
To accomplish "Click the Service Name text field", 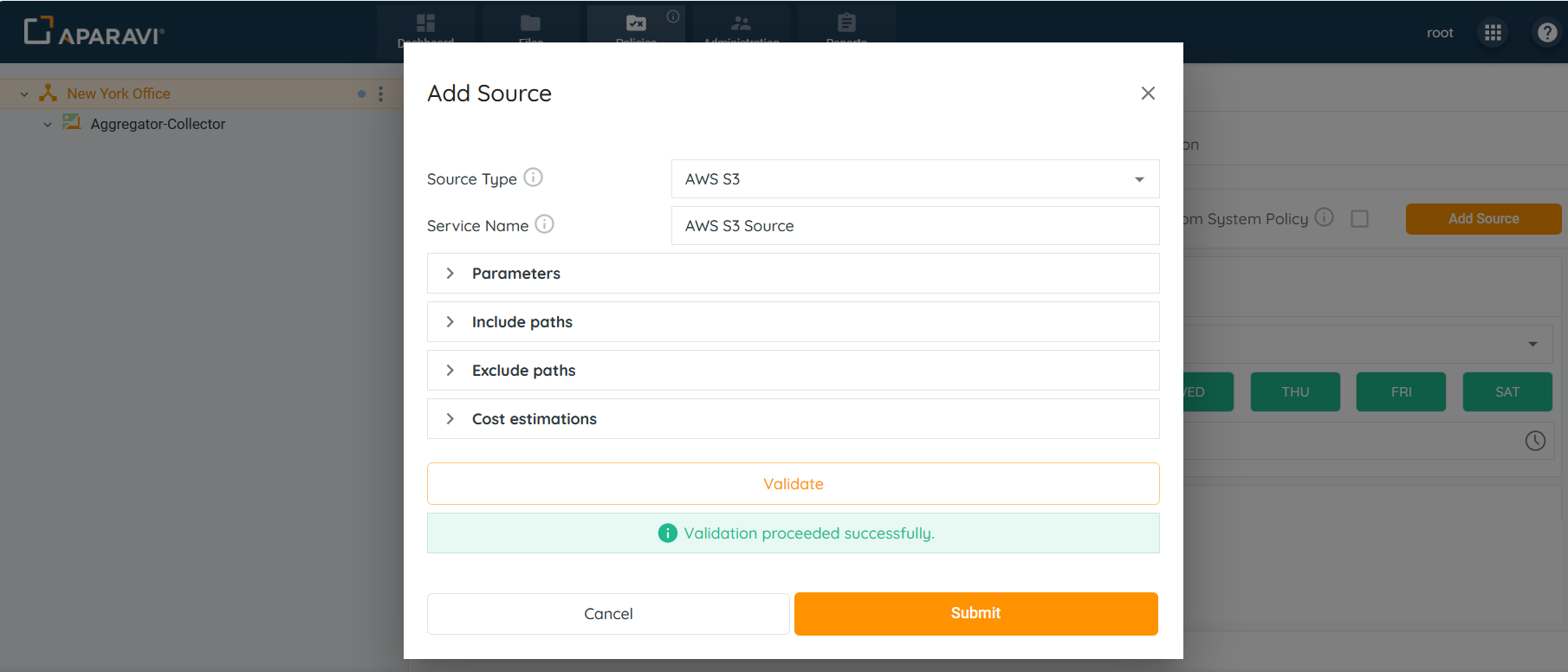I will (x=915, y=226).
